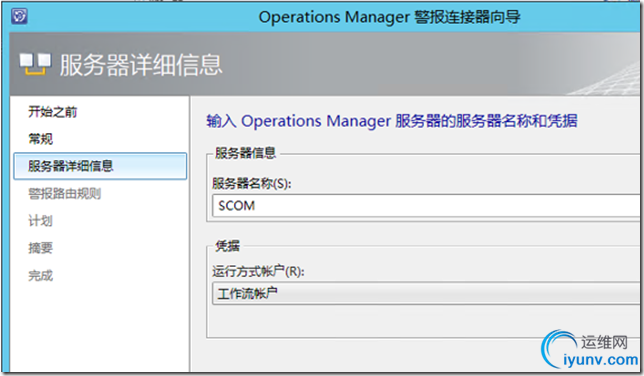Open the 摘要 wizard step
The height and width of the screenshot is (376, 644).
coord(40,248)
